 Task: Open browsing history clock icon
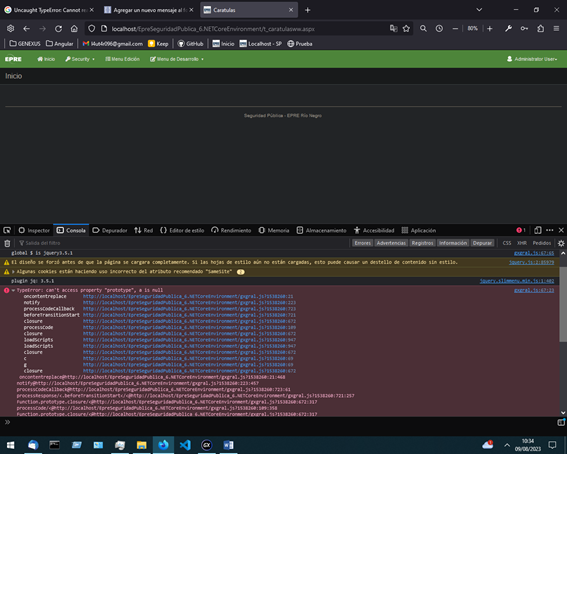(439, 28)
